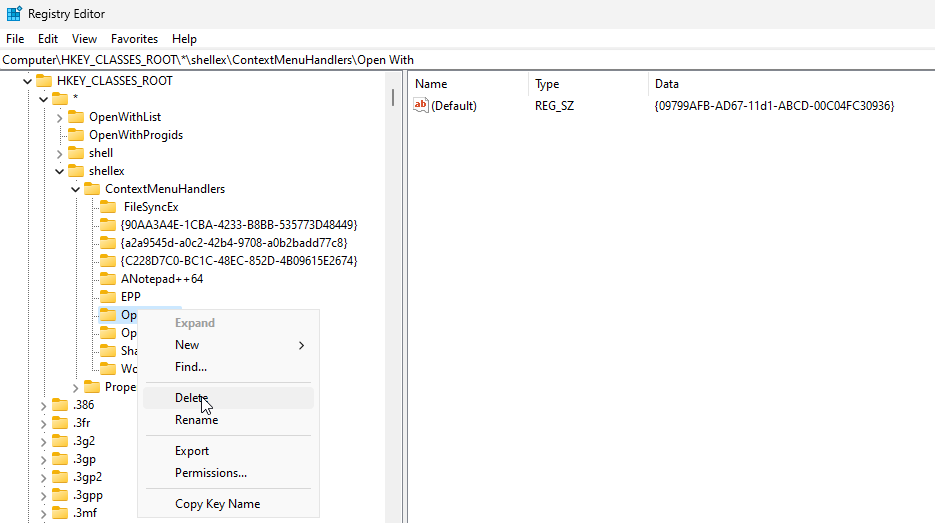Click the Registry Editor app icon in title bar
Image resolution: width=935 pixels, height=523 pixels.
[14, 14]
